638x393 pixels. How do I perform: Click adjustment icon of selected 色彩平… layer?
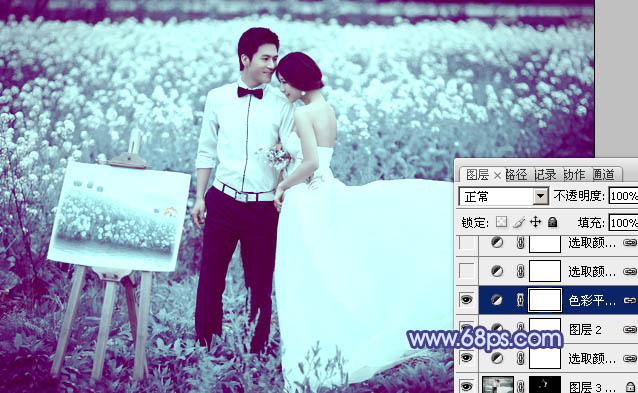pyautogui.click(x=496, y=300)
